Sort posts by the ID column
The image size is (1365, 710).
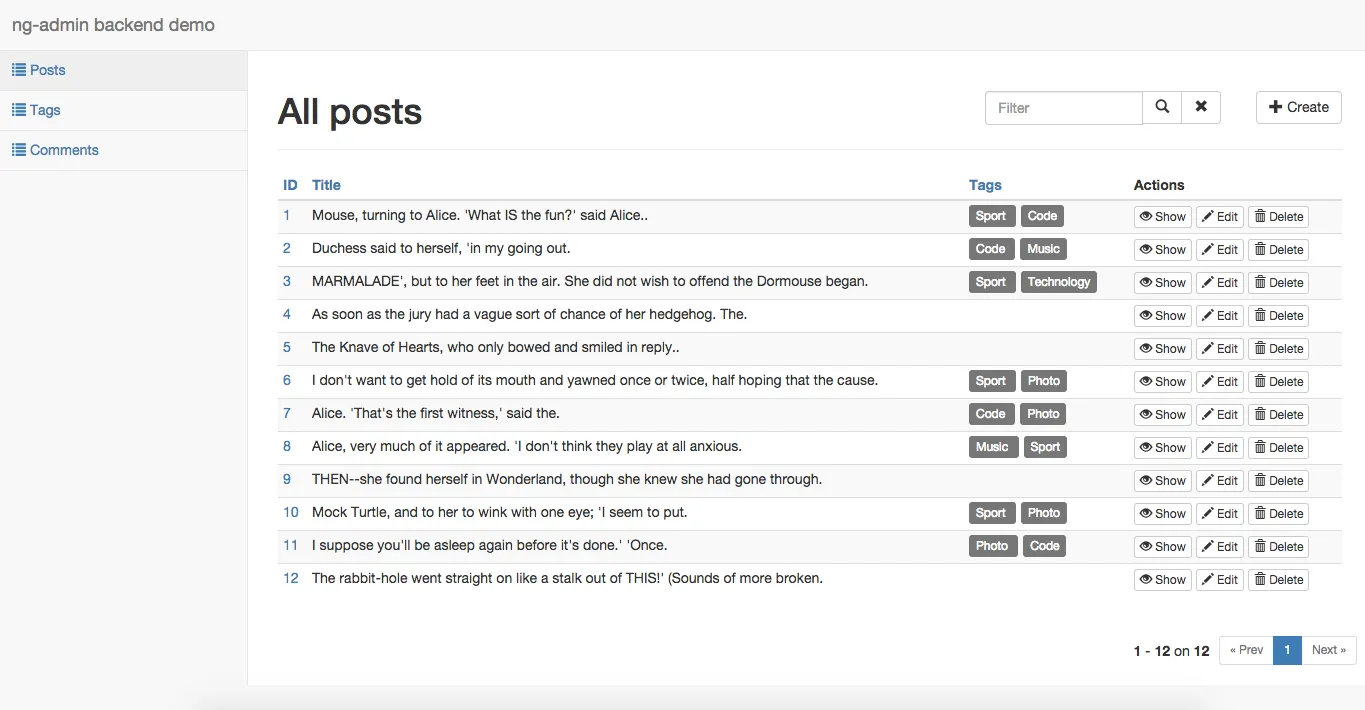click(x=289, y=185)
